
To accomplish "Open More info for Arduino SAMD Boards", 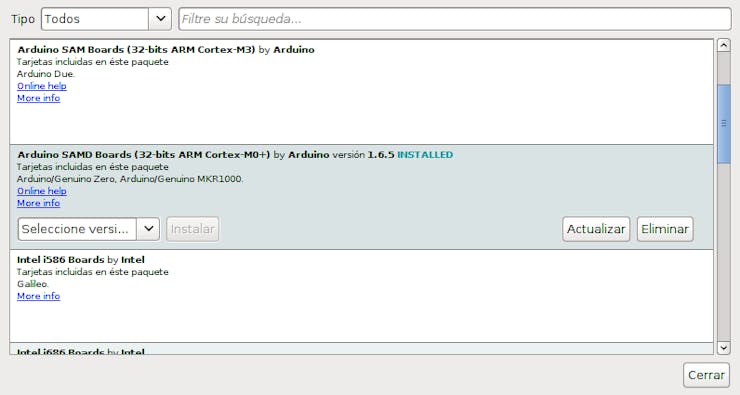I will pos(39,203).
